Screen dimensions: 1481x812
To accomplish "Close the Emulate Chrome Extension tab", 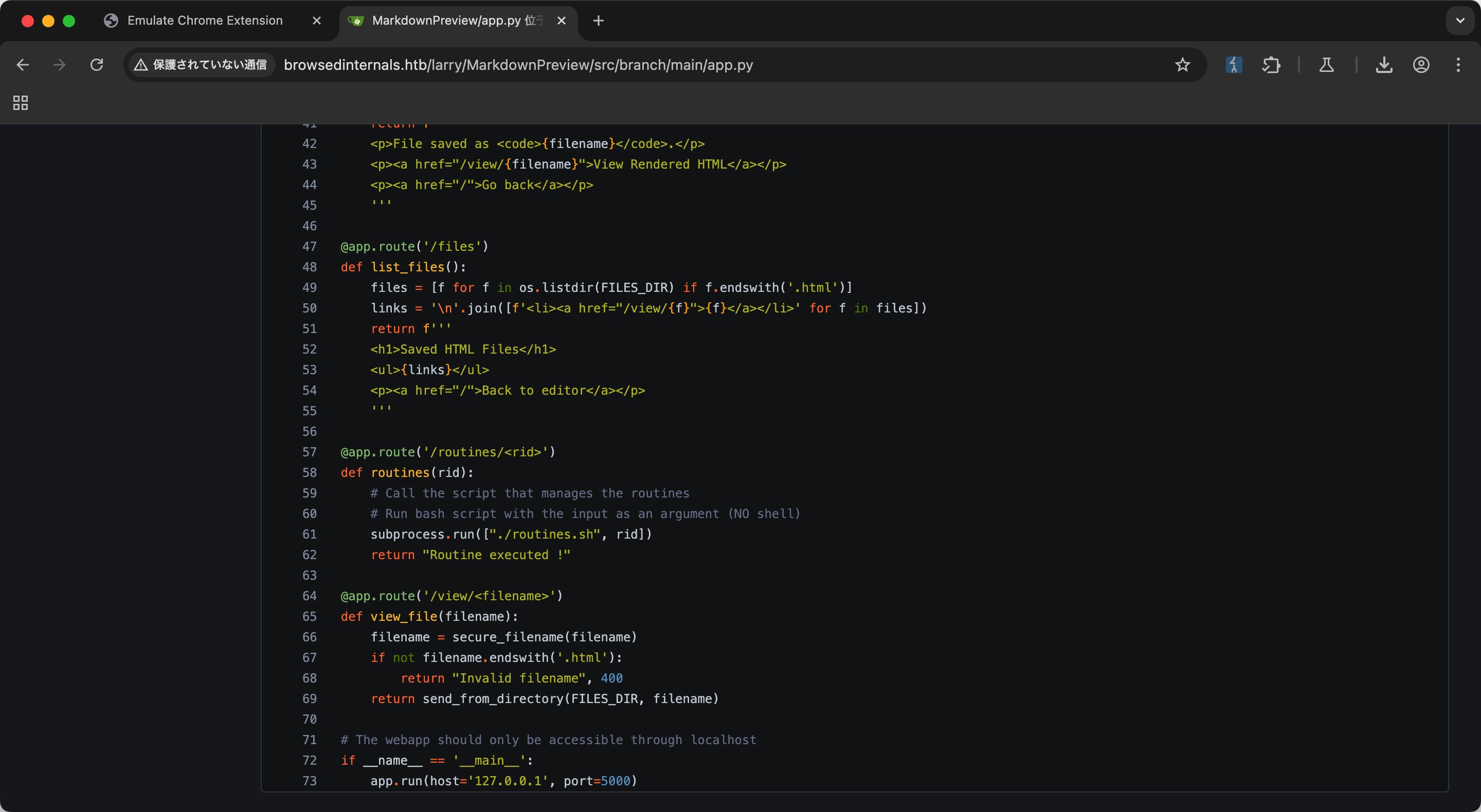I will click(x=317, y=21).
